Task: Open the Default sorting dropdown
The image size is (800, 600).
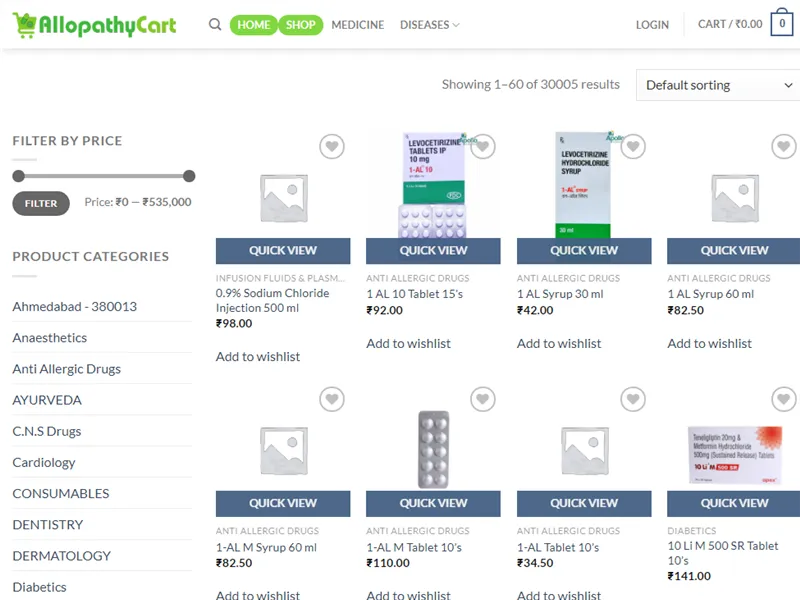Action: coord(718,85)
